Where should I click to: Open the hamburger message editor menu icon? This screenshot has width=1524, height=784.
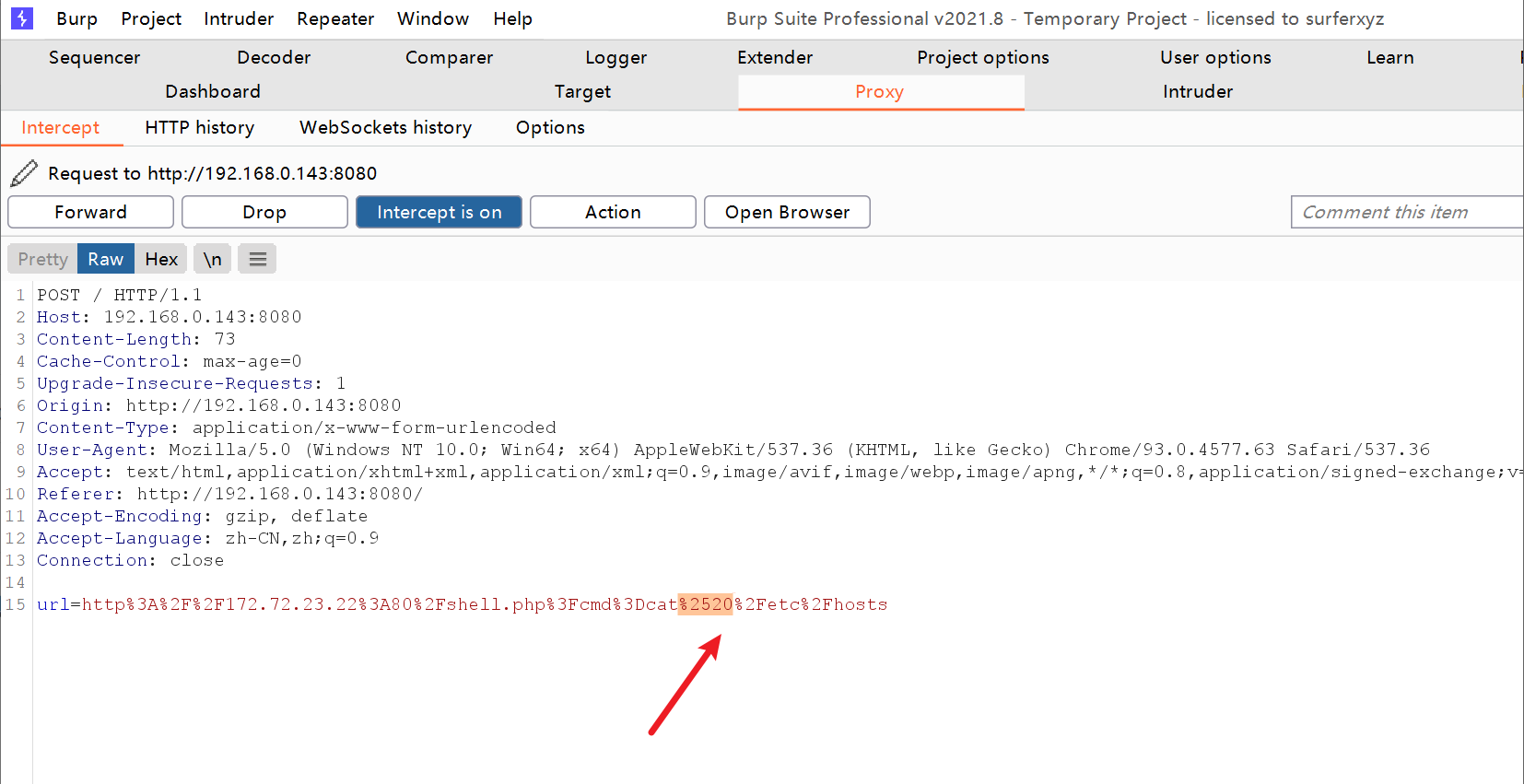click(258, 259)
